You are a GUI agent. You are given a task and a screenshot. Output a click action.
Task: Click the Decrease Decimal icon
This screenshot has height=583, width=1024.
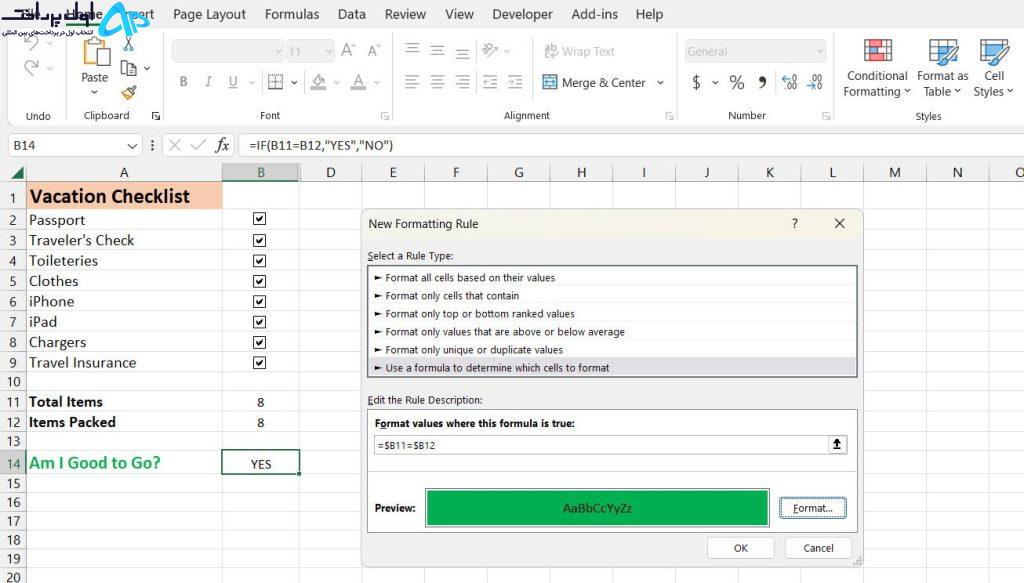tap(814, 82)
